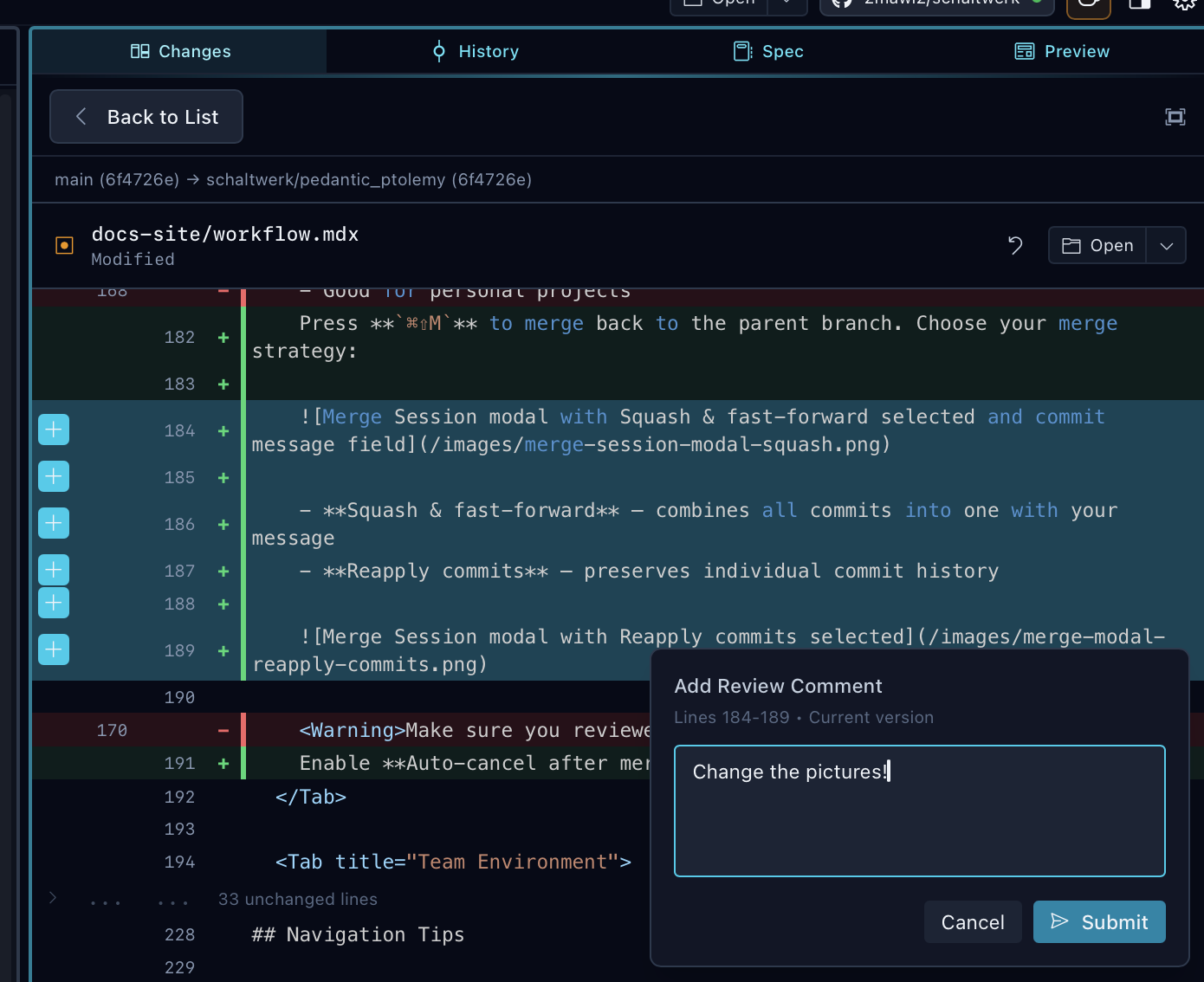1204x982 pixels.
Task: Open the top bar Open button's dropdown arrow
Action: (x=786, y=5)
